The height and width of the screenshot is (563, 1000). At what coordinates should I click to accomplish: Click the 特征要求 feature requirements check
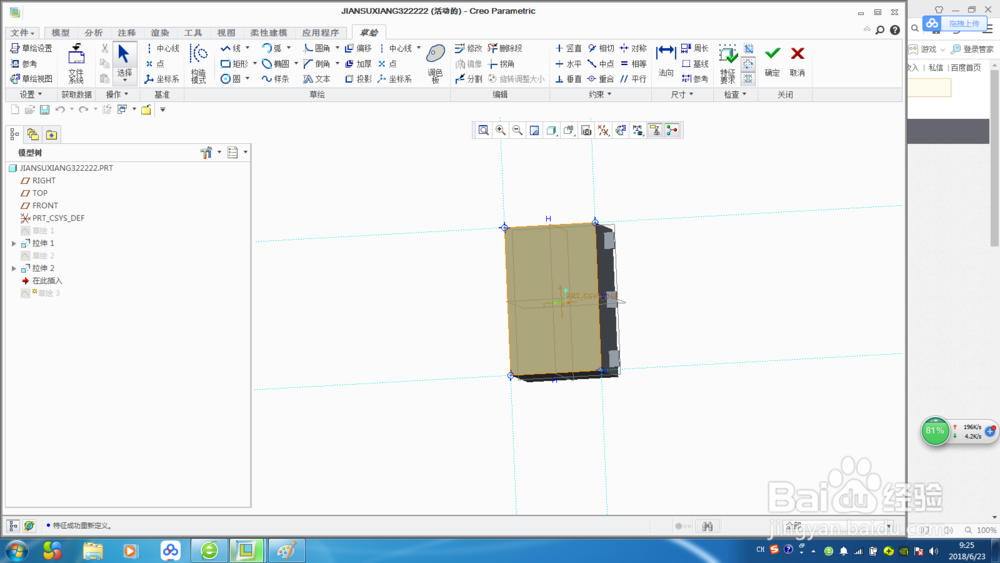728,64
